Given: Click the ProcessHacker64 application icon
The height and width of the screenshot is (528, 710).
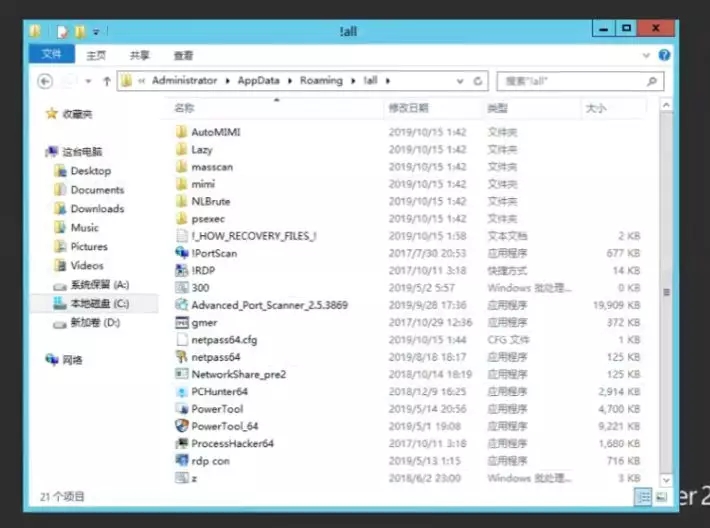Looking at the screenshot, I should click(x=181, y=443).
